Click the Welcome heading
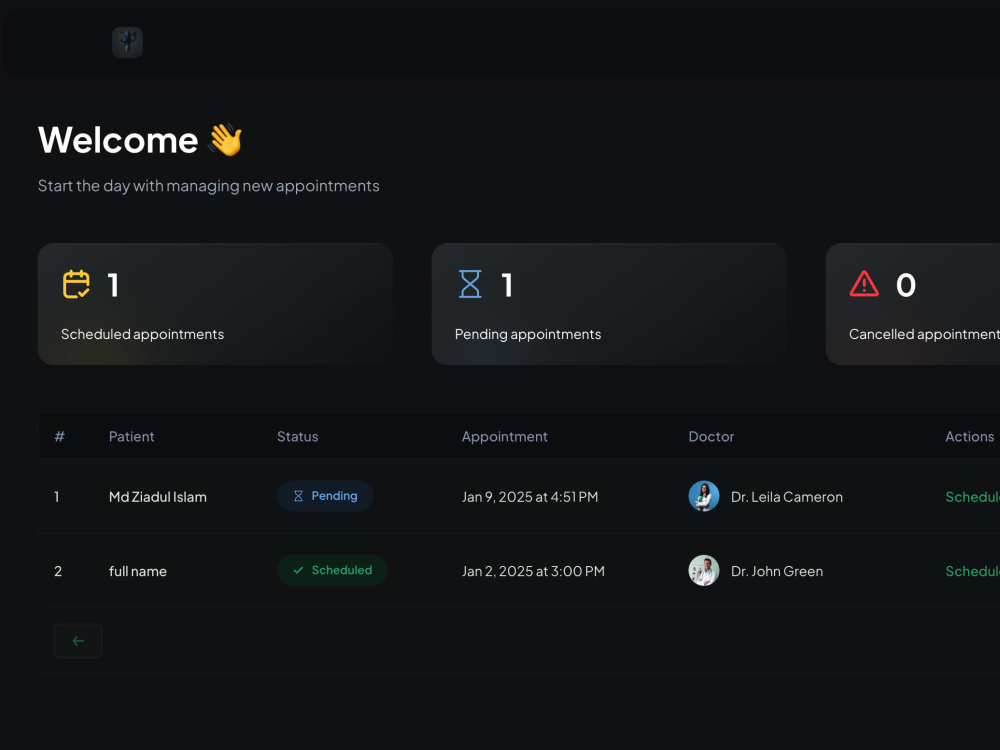This screenshot has width=1000, height=750. (118, 140)
